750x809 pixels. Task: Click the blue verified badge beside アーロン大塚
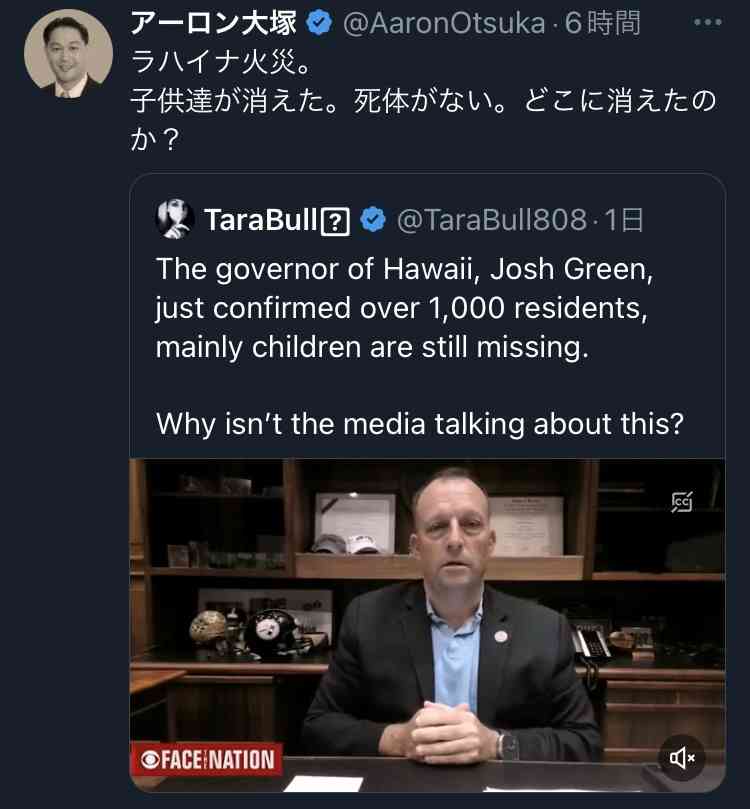pyautogui.click(x=319, y=23)
